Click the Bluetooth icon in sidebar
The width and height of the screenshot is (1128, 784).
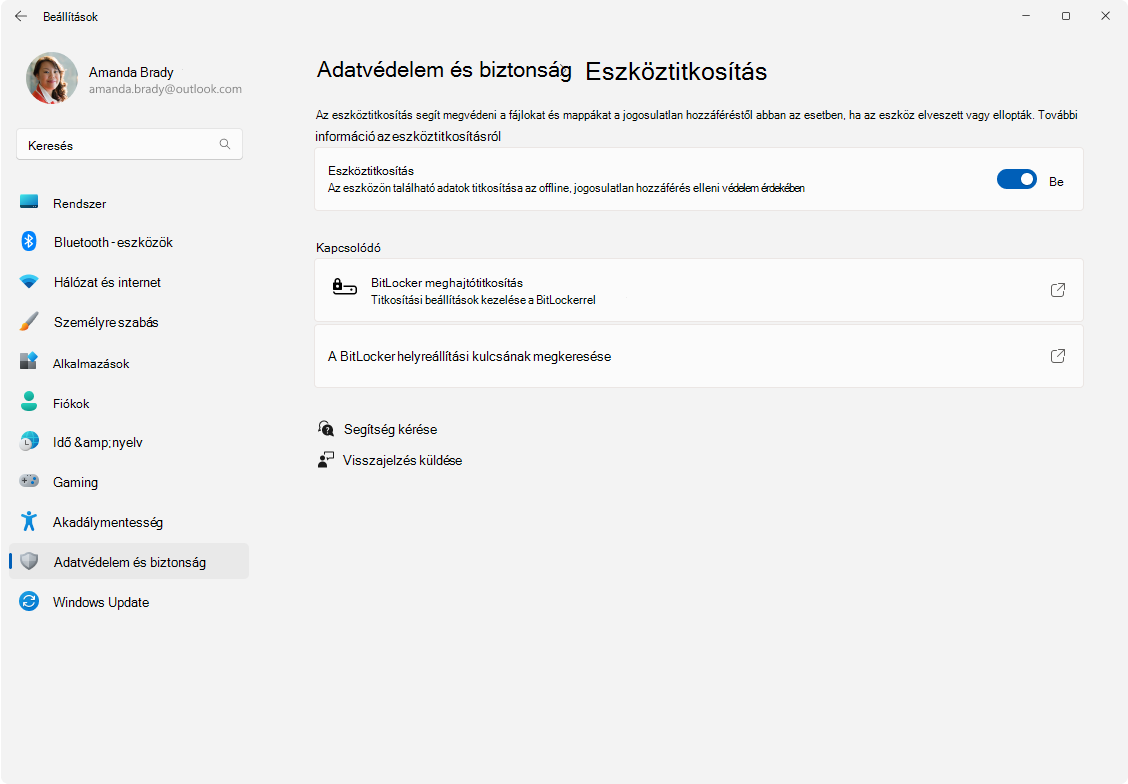pyautogui.click(x=29, y=242)
